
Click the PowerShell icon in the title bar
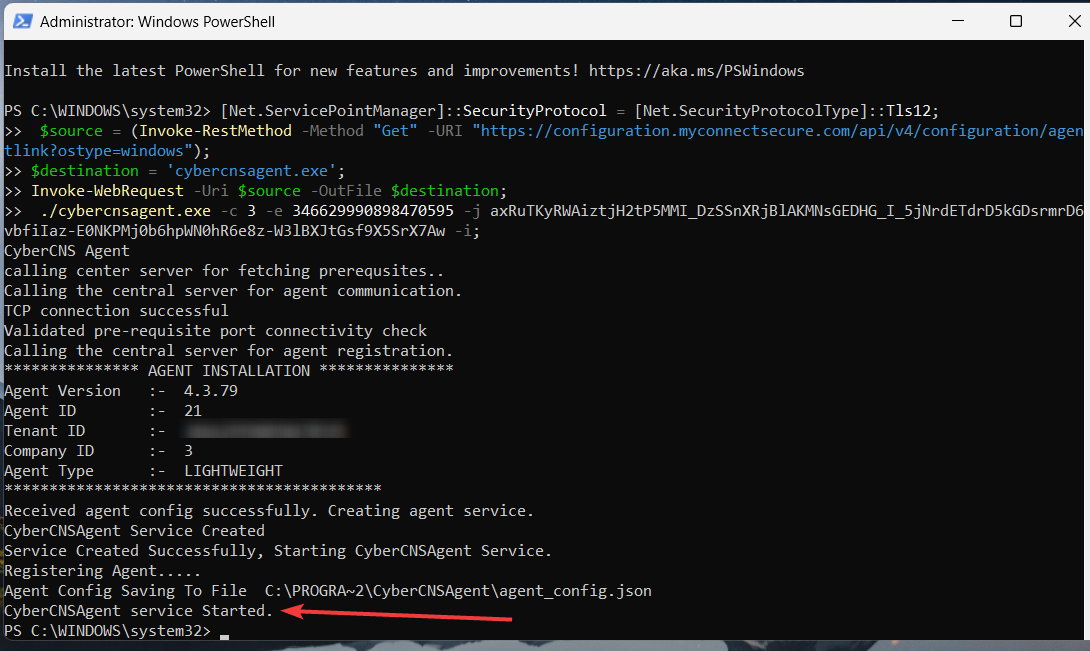coord(22,21)
